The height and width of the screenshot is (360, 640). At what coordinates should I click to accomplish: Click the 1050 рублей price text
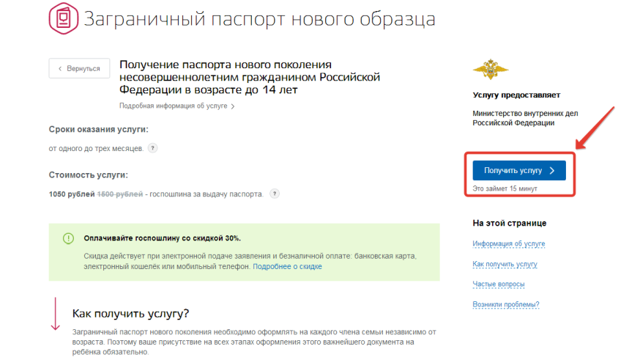point(72,194)
